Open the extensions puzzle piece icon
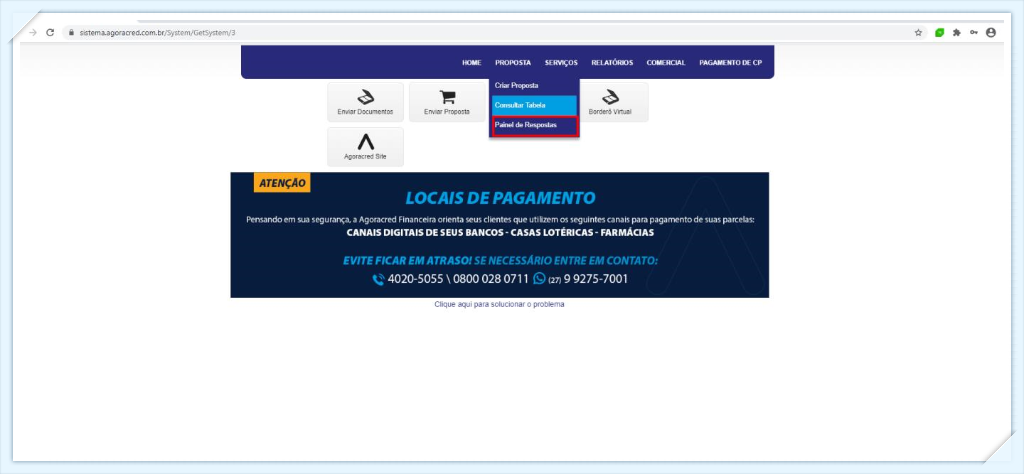The height and width of the screenshot is (474, 1024). tap(957, 33)
